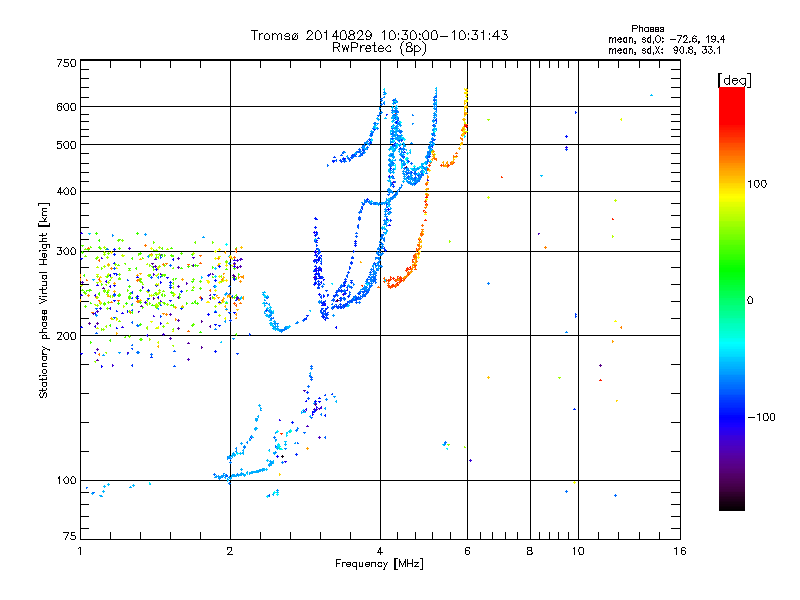The image size is (800, 600).
Task: Click the y-axis tick label '100'
Action: coord(66,481)
